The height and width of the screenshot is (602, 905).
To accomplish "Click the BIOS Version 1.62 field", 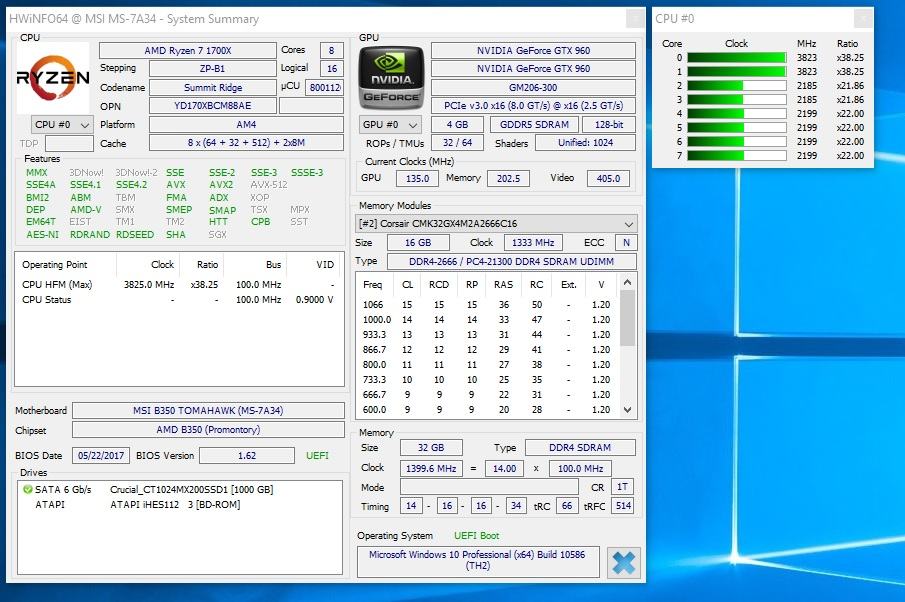I will (247, 455).
